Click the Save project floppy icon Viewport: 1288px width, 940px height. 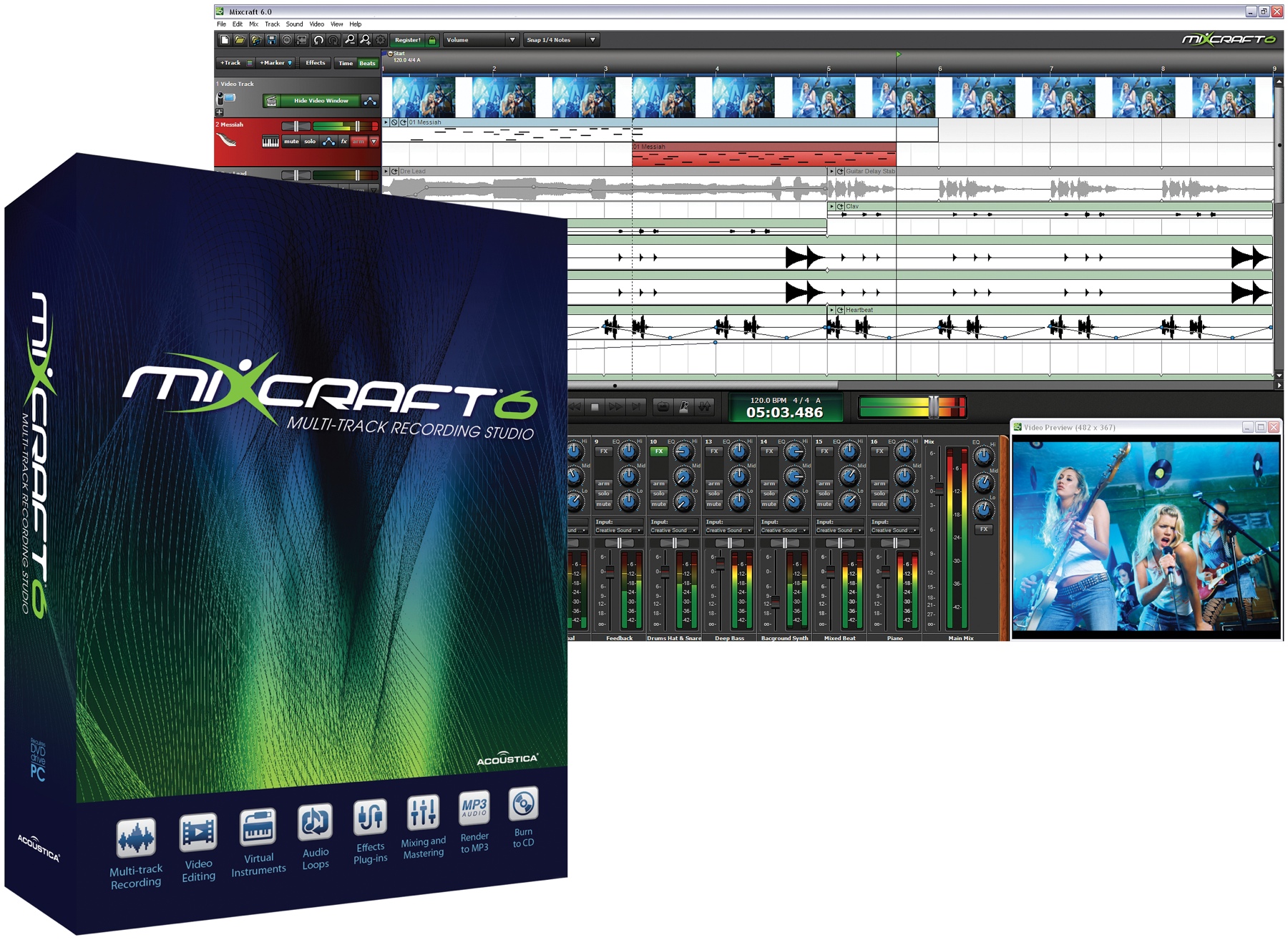coord(271,40)
